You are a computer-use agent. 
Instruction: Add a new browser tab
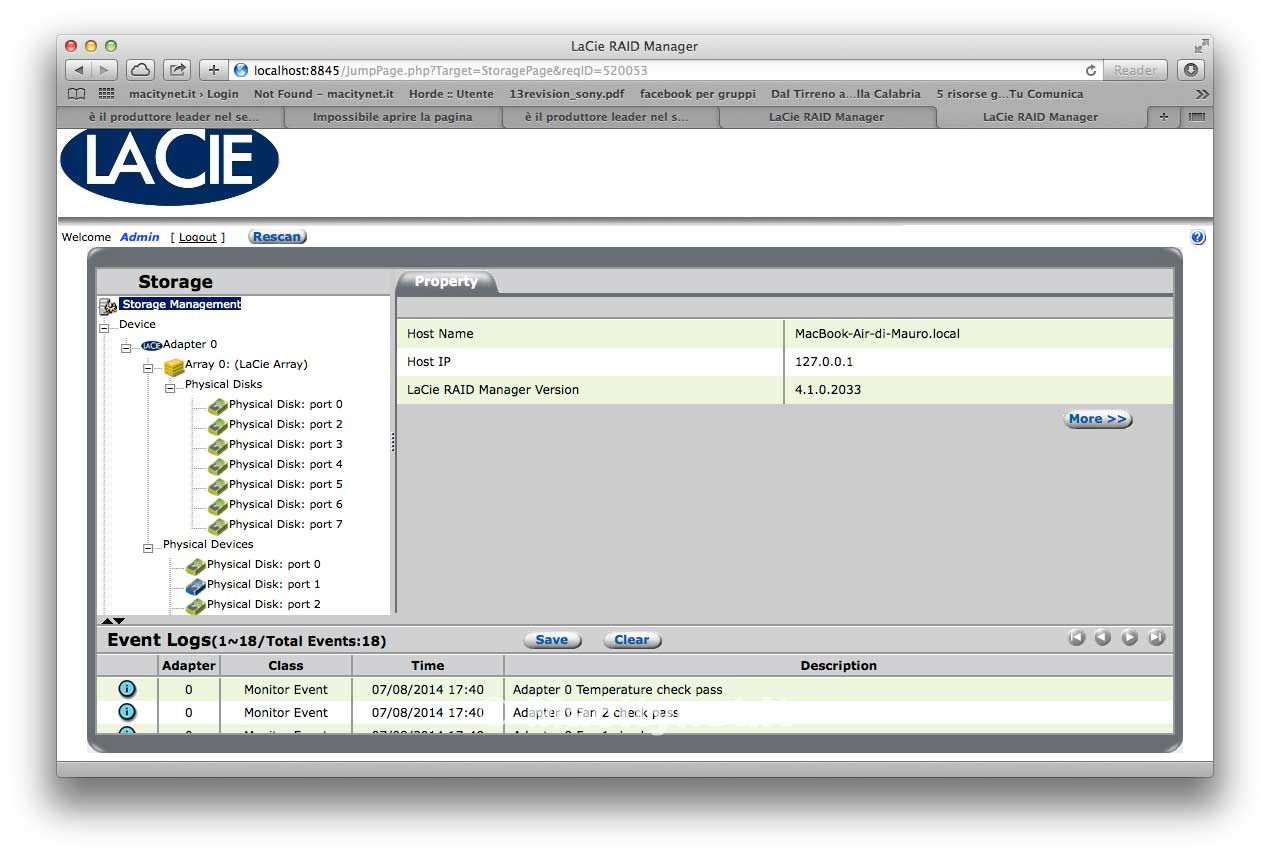click(x=1163, y=117)
